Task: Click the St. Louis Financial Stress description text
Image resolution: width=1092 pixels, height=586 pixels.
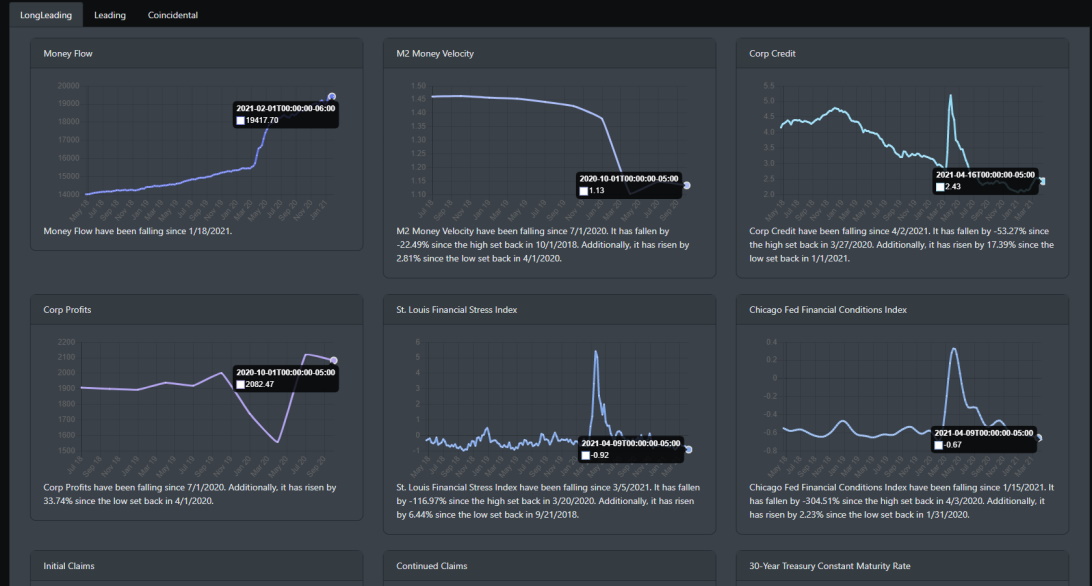Action: click(x=548, y=501)
